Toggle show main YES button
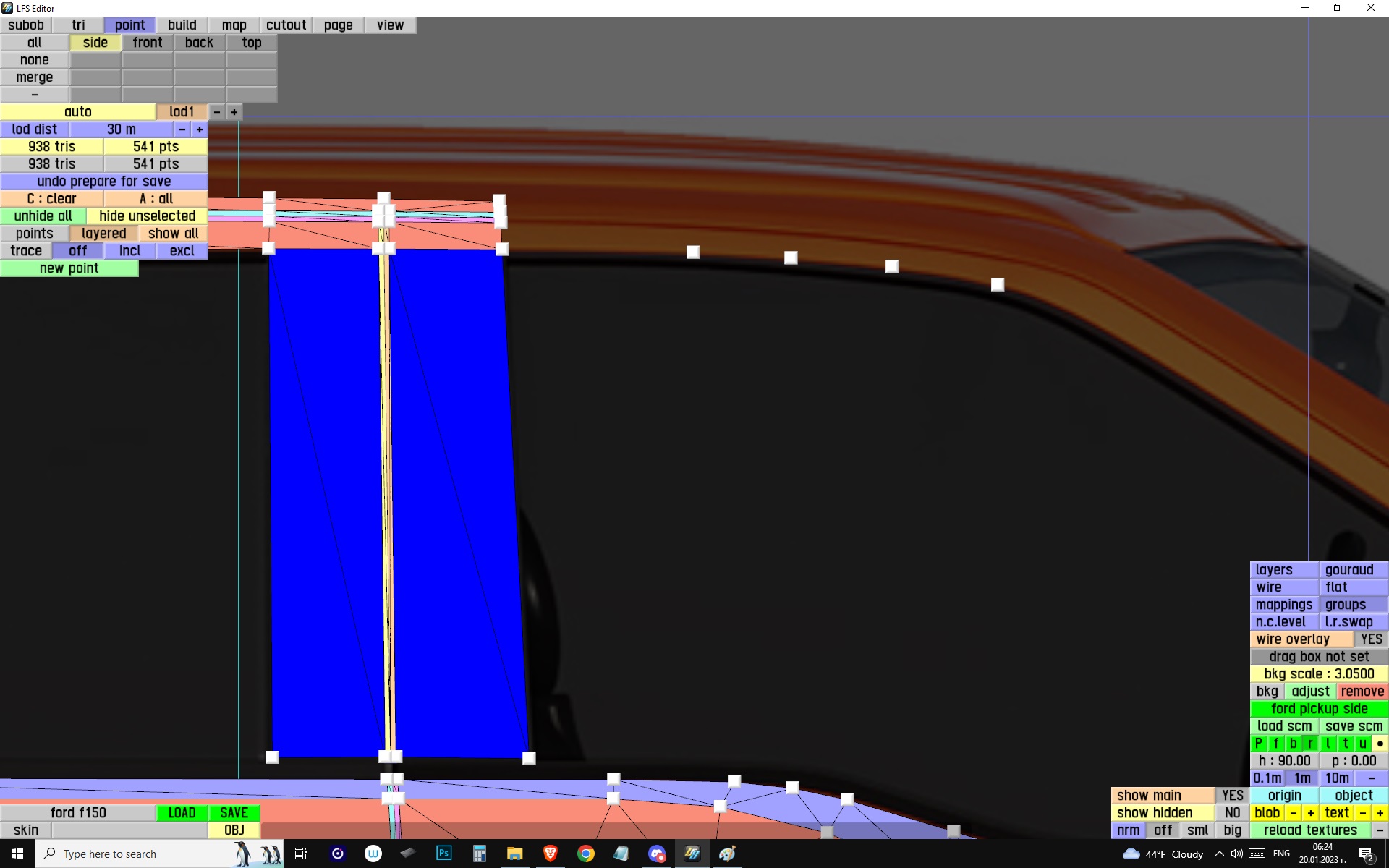 point(1232,796)
